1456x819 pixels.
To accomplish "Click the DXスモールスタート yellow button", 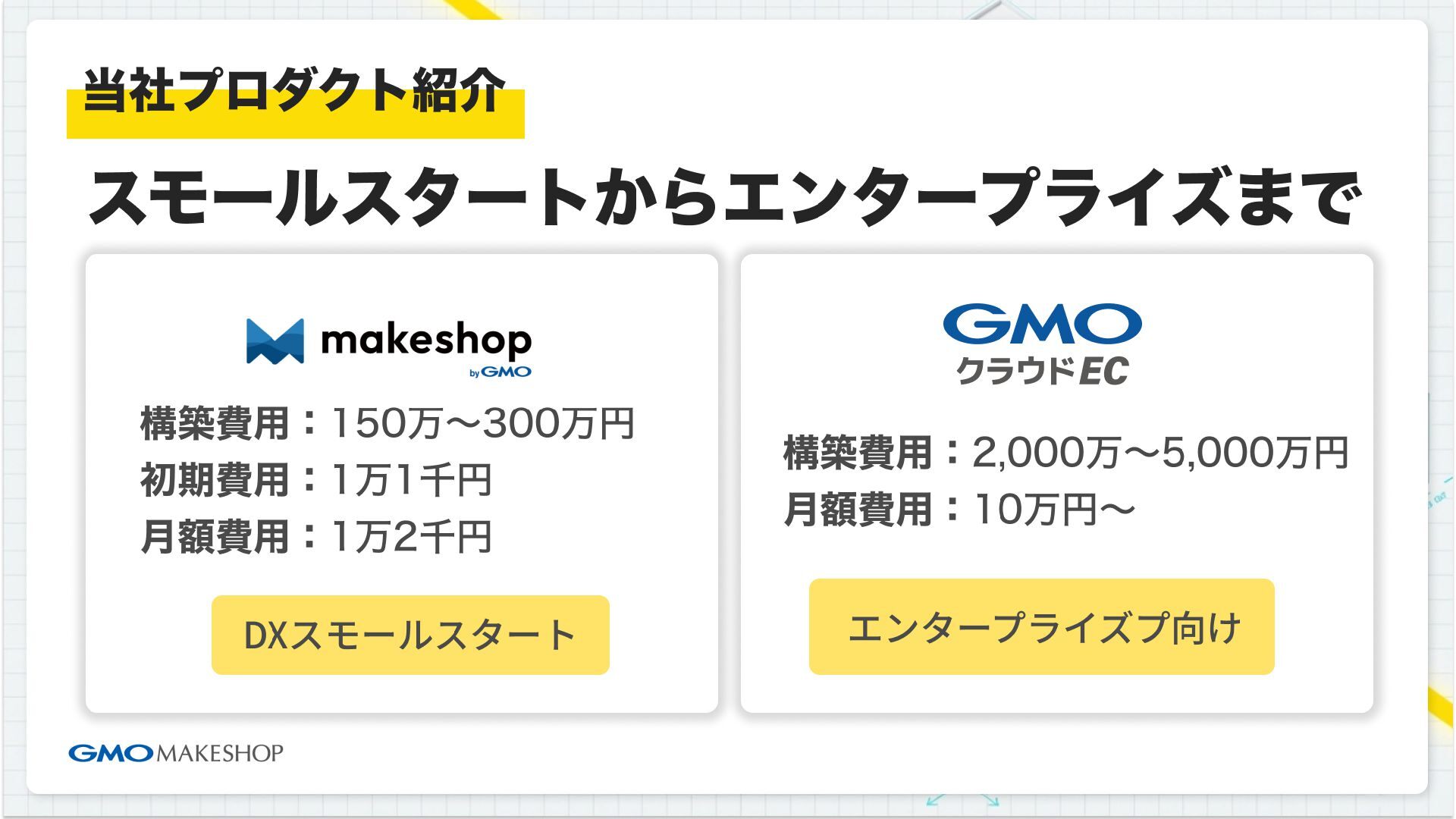I will (410, 635).
